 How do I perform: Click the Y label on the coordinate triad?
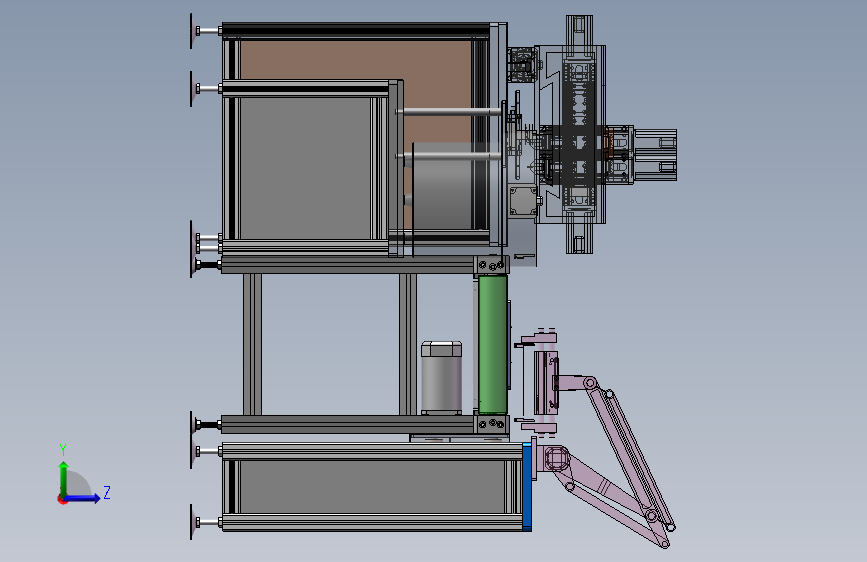point(63,450)
